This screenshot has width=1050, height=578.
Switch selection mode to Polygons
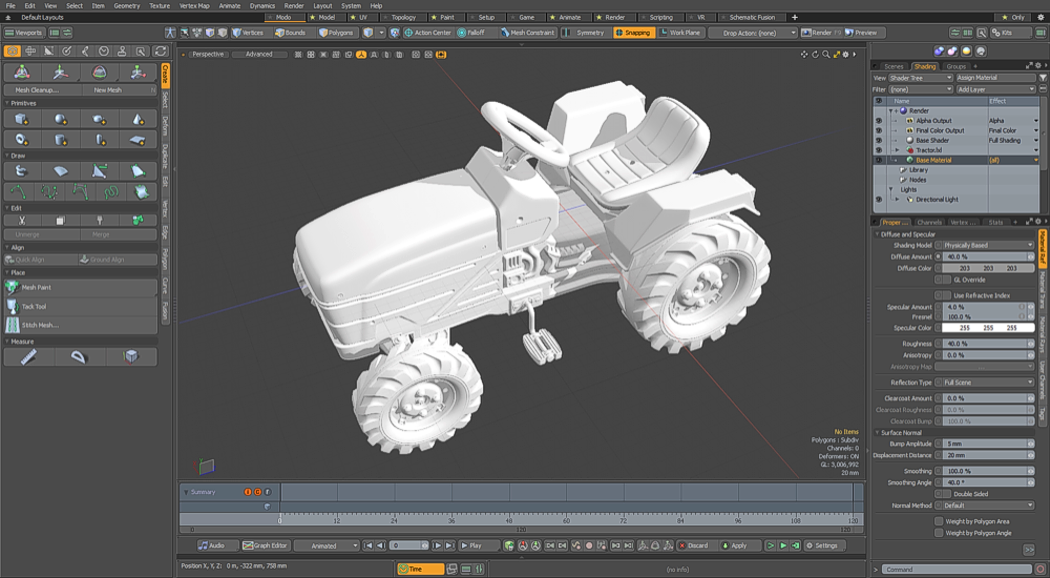[336, 33]
